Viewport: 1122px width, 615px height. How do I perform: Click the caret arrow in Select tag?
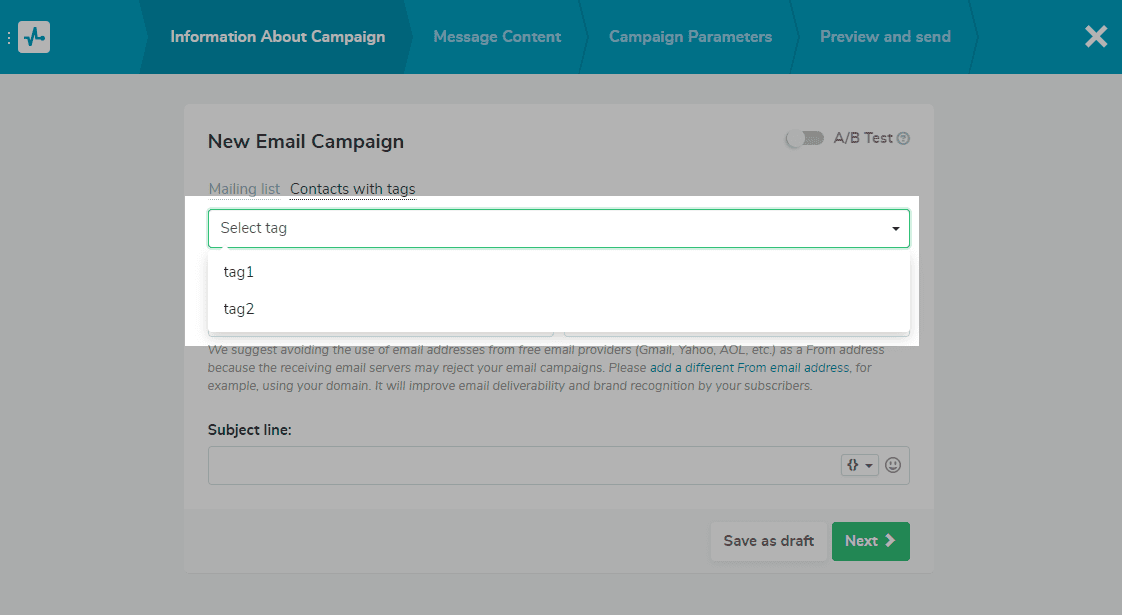coord(896,229)
